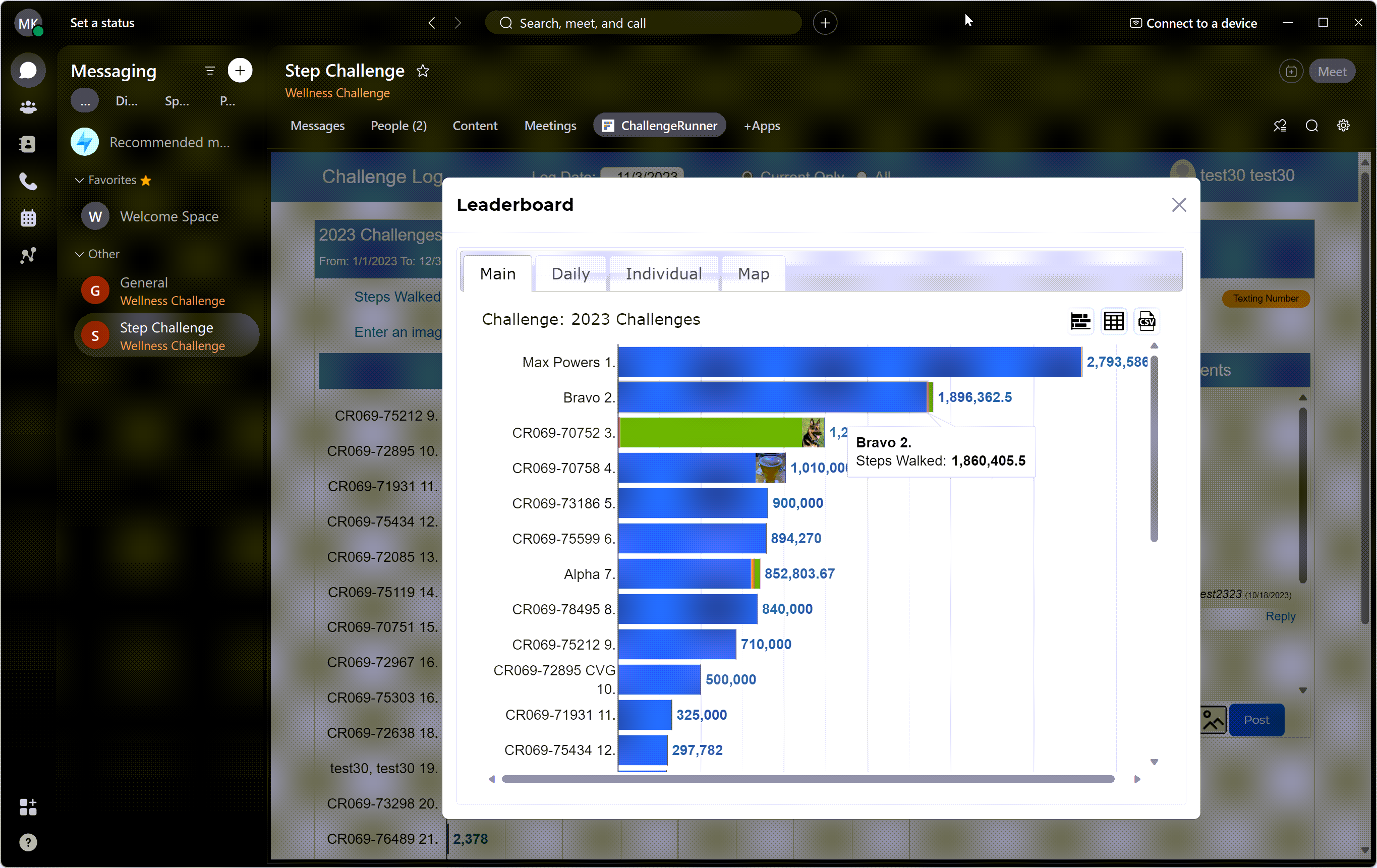The height and width of the screenshot is (868, 1377).
Task: Select the Map leaderboard tab
Action: 753,274
